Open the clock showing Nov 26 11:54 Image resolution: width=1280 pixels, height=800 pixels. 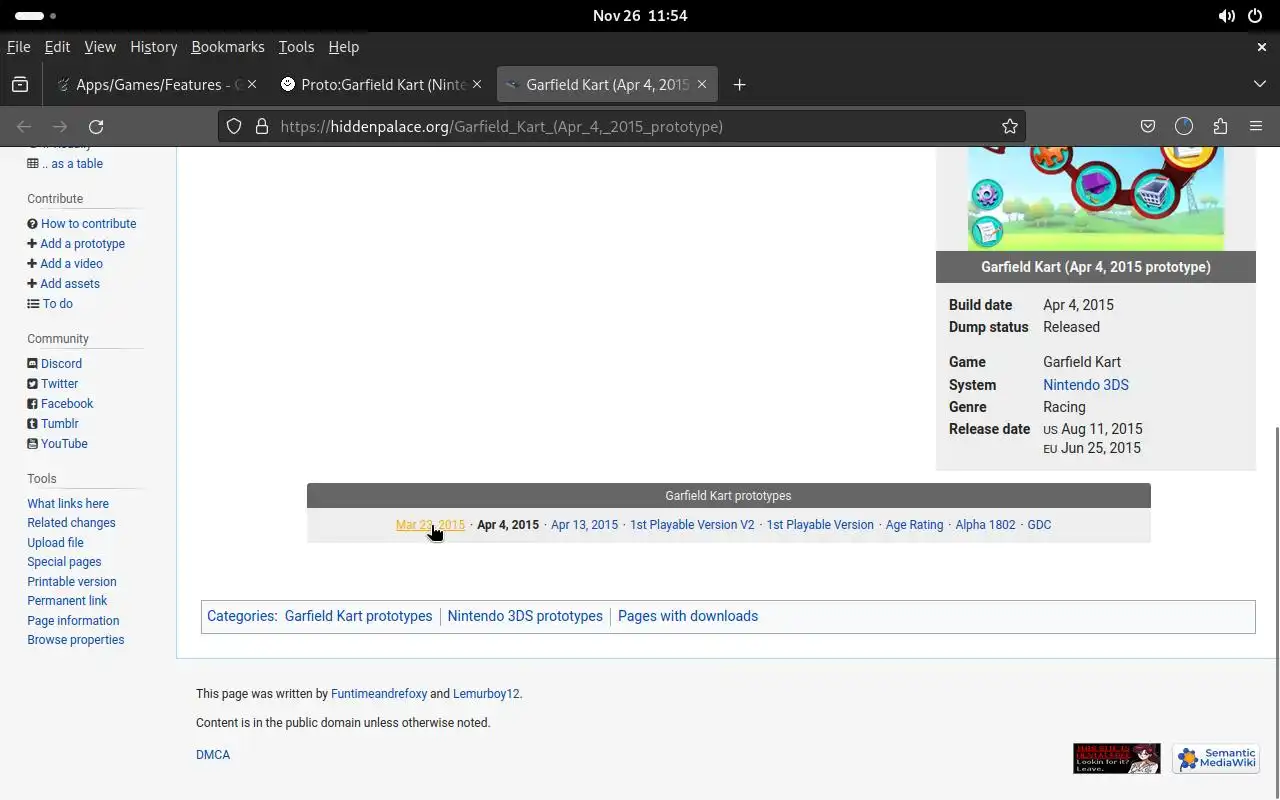coord(640,16)
